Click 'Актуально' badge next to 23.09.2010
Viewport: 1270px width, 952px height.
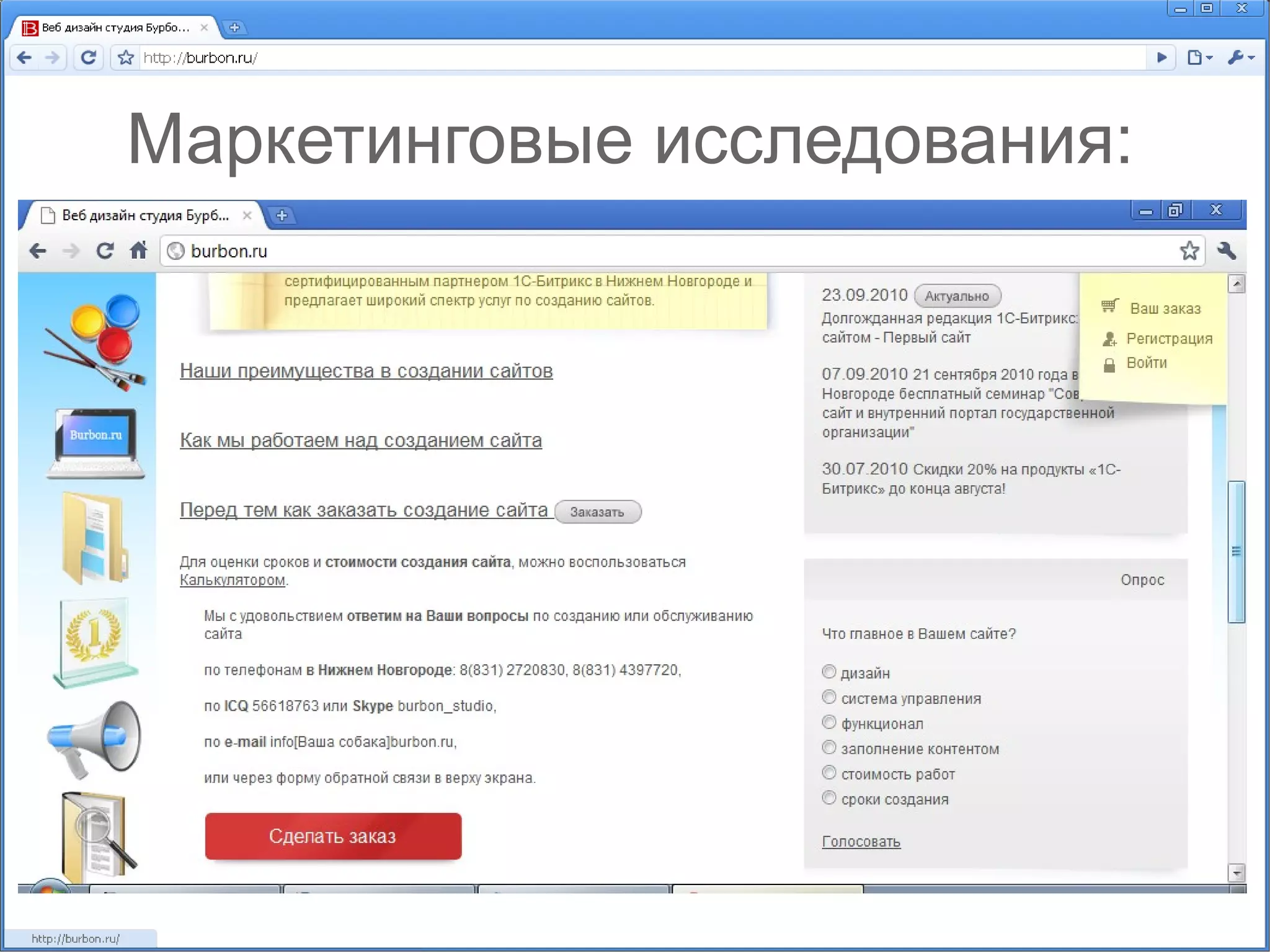tap(957, 296)
